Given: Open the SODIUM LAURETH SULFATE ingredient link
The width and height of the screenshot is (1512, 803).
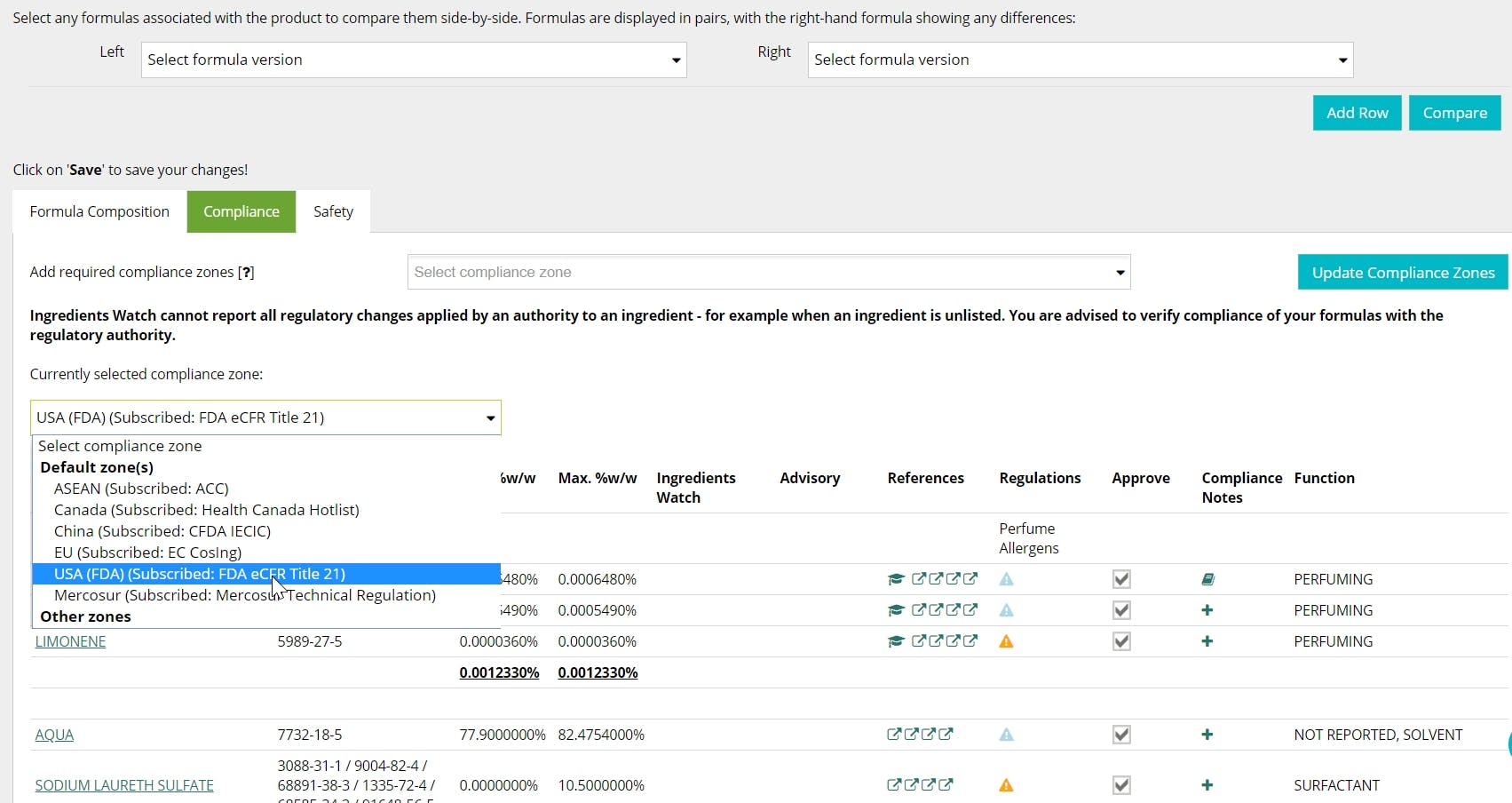Looking at the screenshot, I should click(x=124, y=785).
